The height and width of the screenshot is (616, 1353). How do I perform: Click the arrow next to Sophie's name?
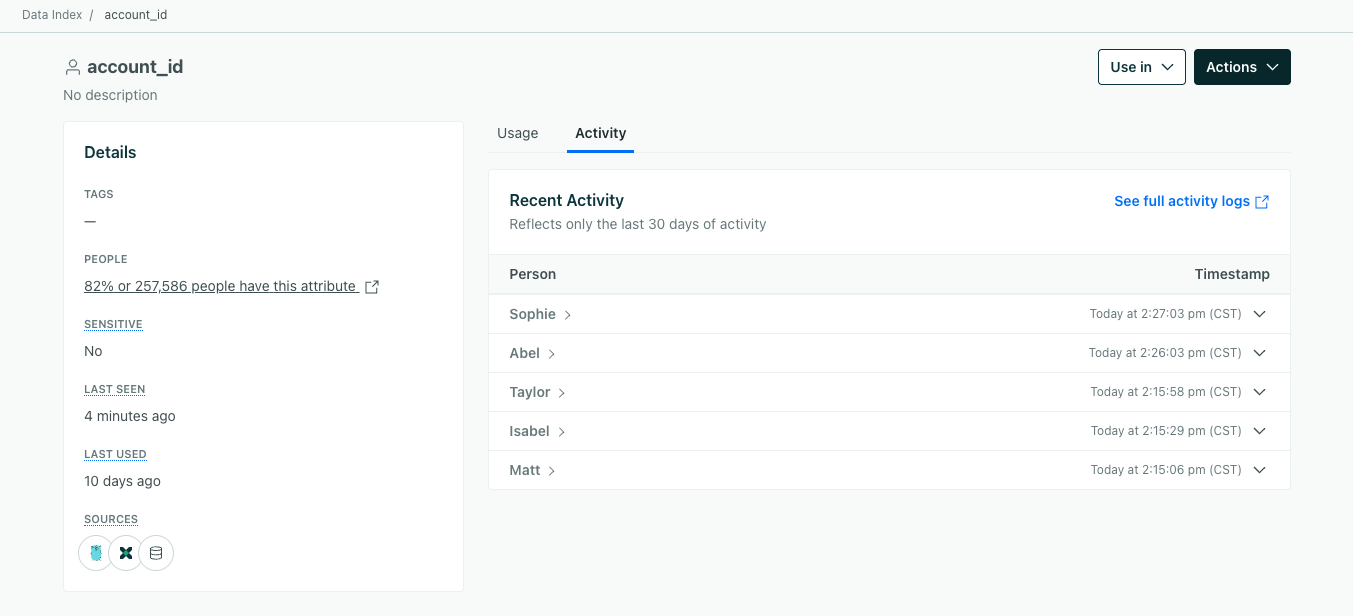coord(567,313)
